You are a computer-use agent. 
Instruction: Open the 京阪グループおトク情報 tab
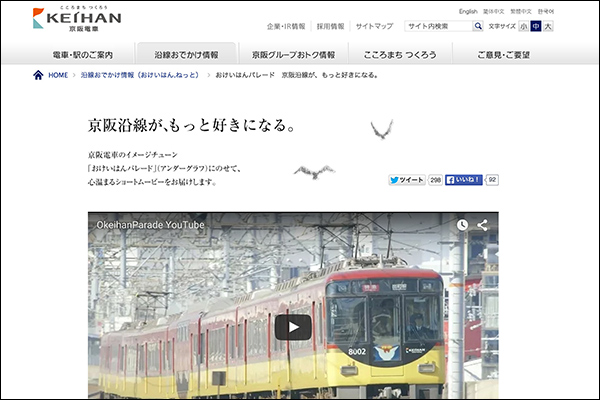tap(293, 55)
